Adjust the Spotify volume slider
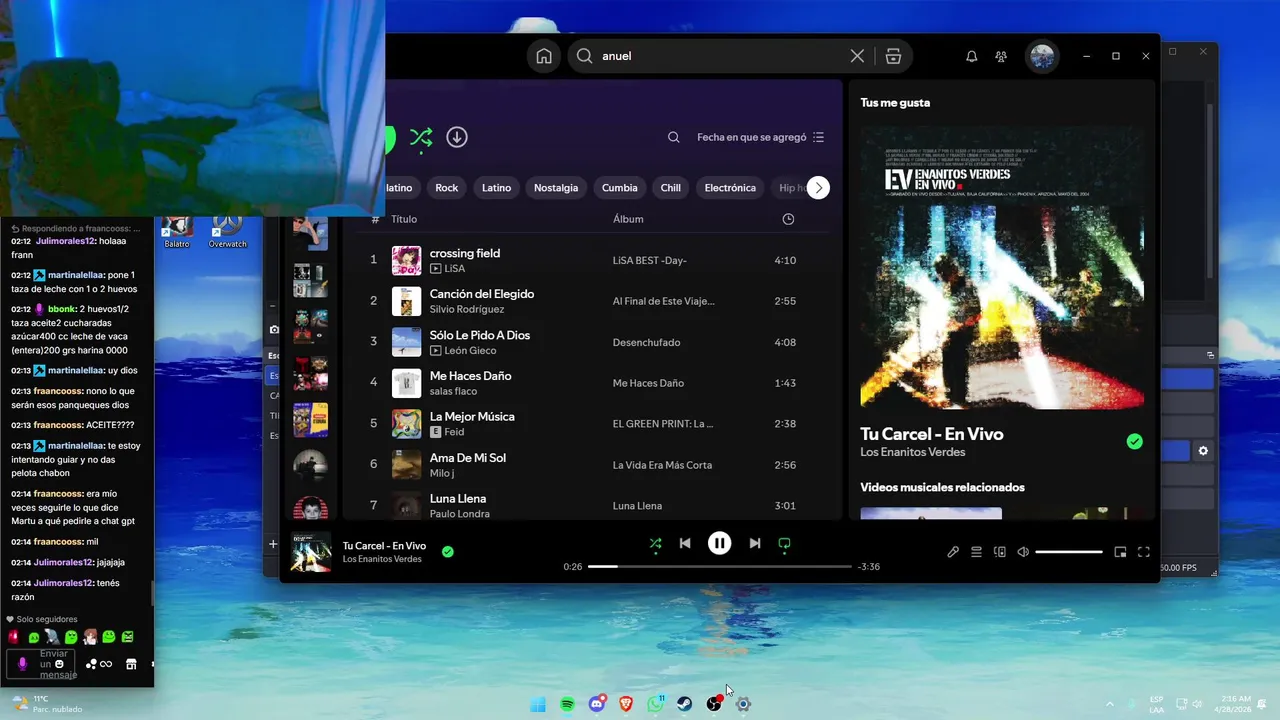 pyautogui.click(x=1069, y=552)
